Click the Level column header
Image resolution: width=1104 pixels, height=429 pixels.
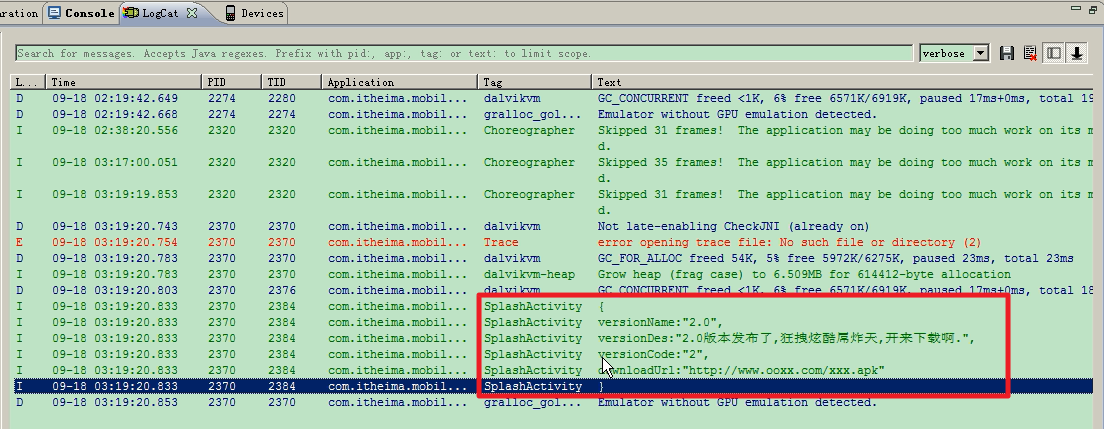29,82
